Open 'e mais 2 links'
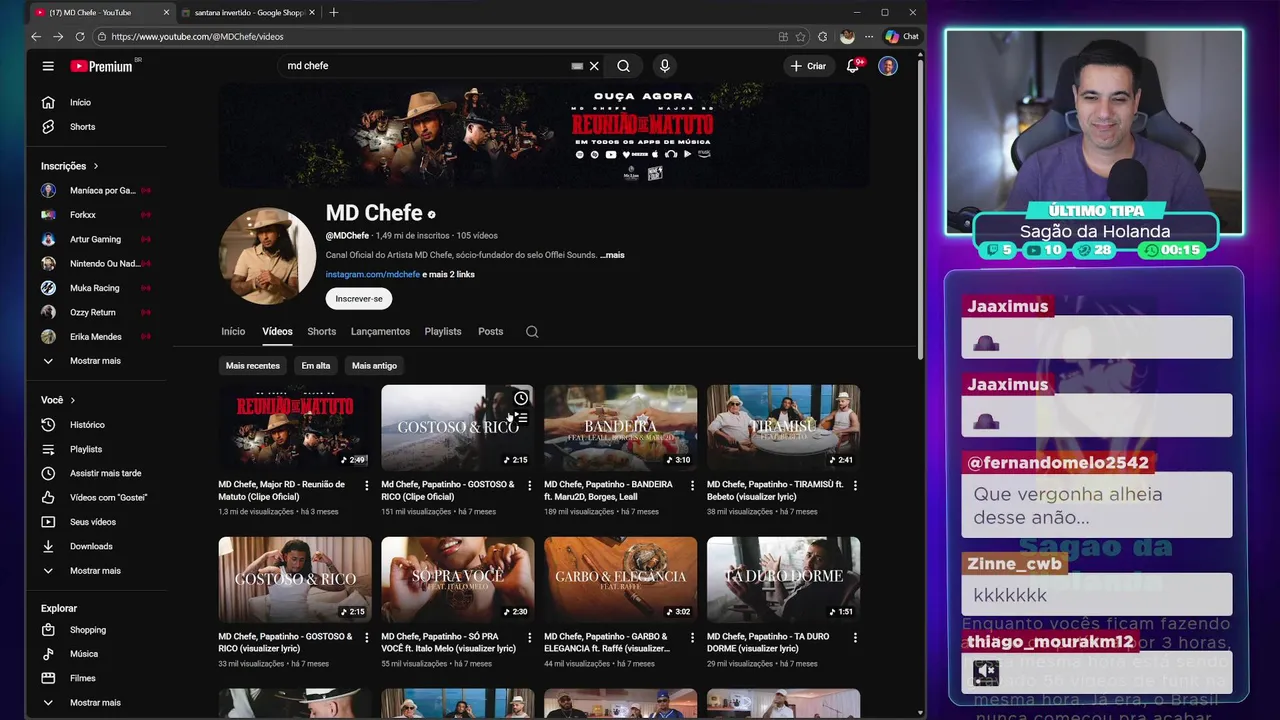 tap(448, 275)
